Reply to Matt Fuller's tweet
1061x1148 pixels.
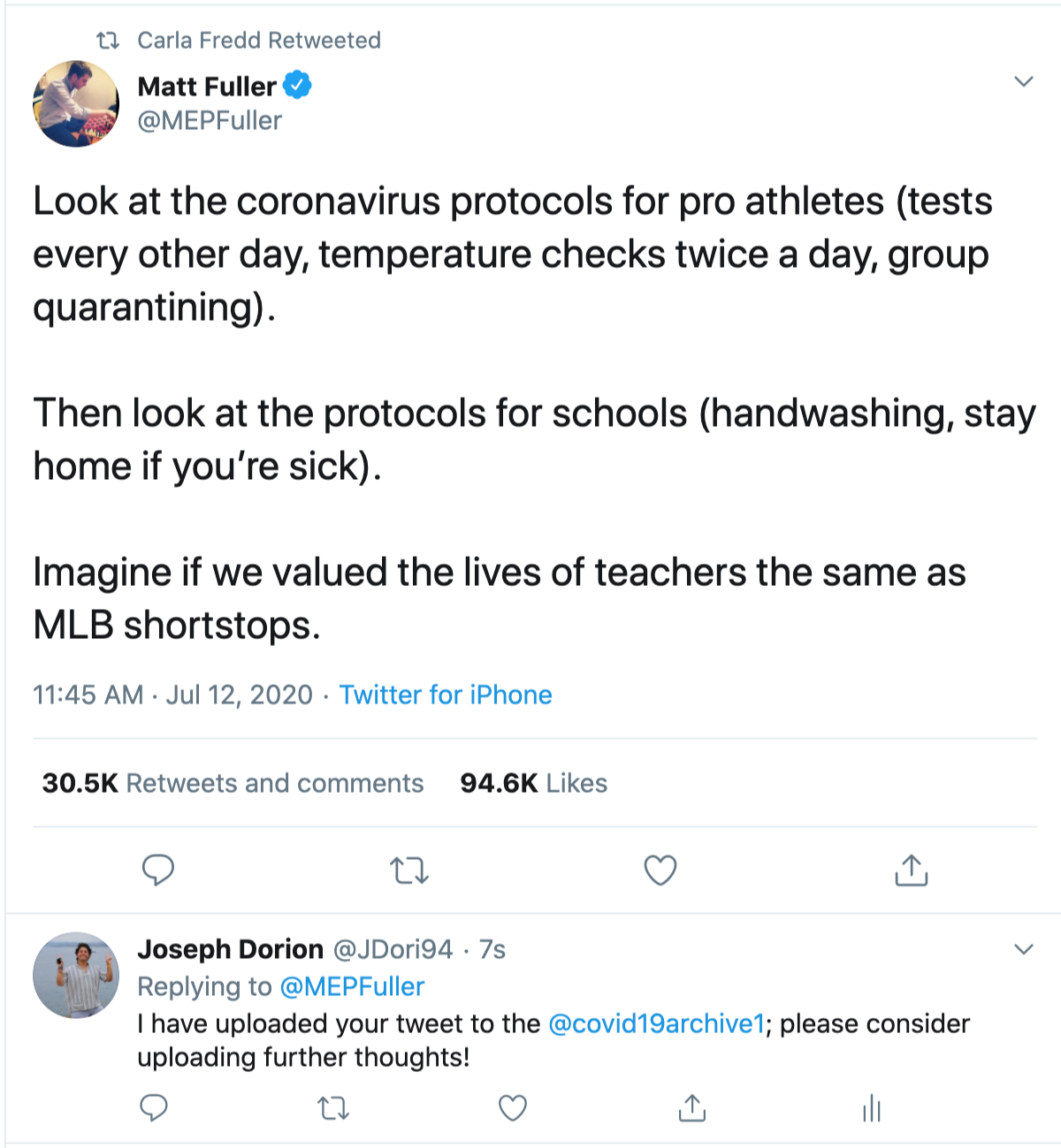click(158, 871)
